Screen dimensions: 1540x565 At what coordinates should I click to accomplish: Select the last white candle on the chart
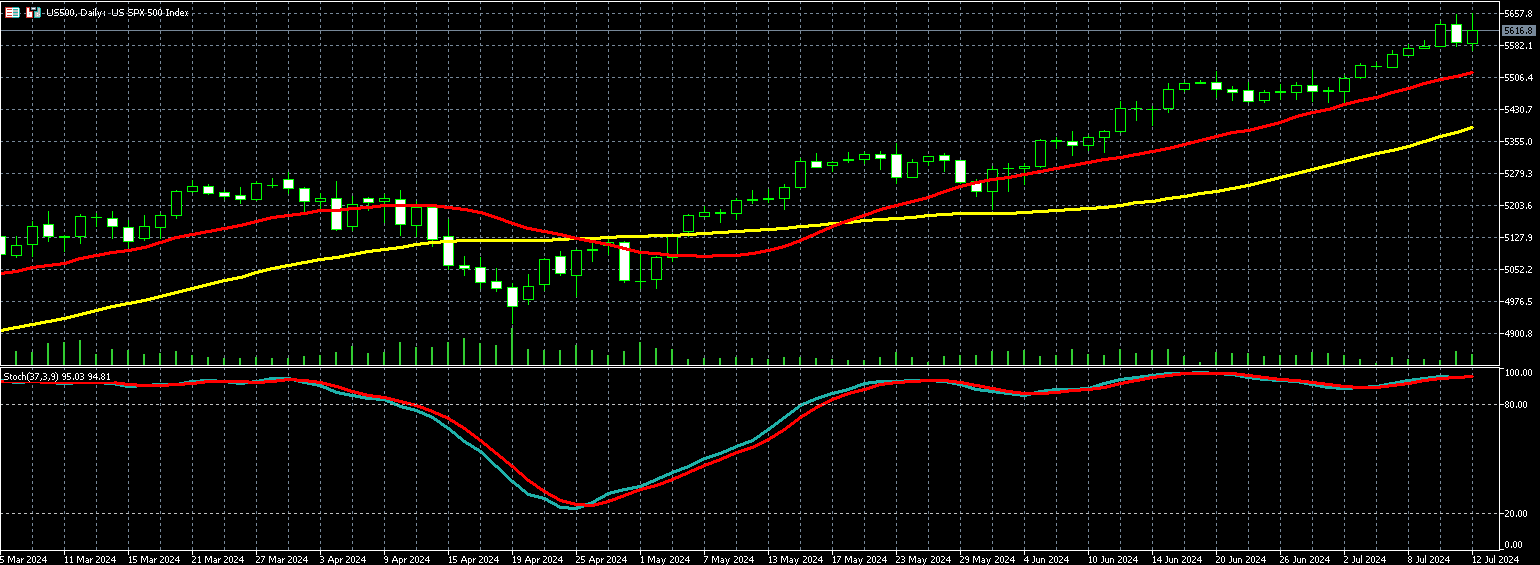tap(1456, 32)
